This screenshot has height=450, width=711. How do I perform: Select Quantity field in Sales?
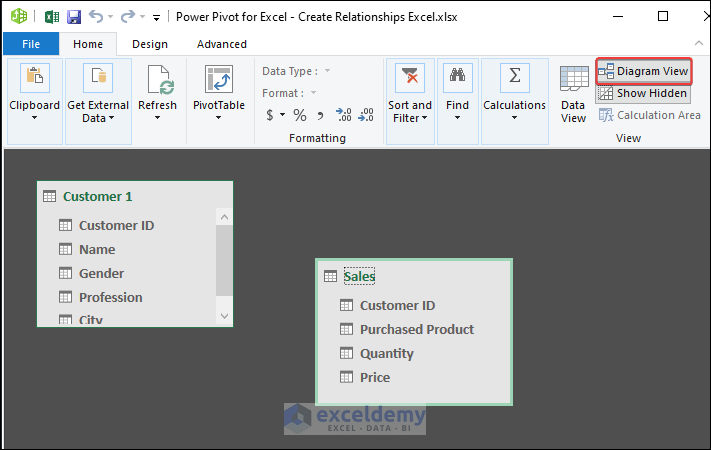(x=386, y=353)
